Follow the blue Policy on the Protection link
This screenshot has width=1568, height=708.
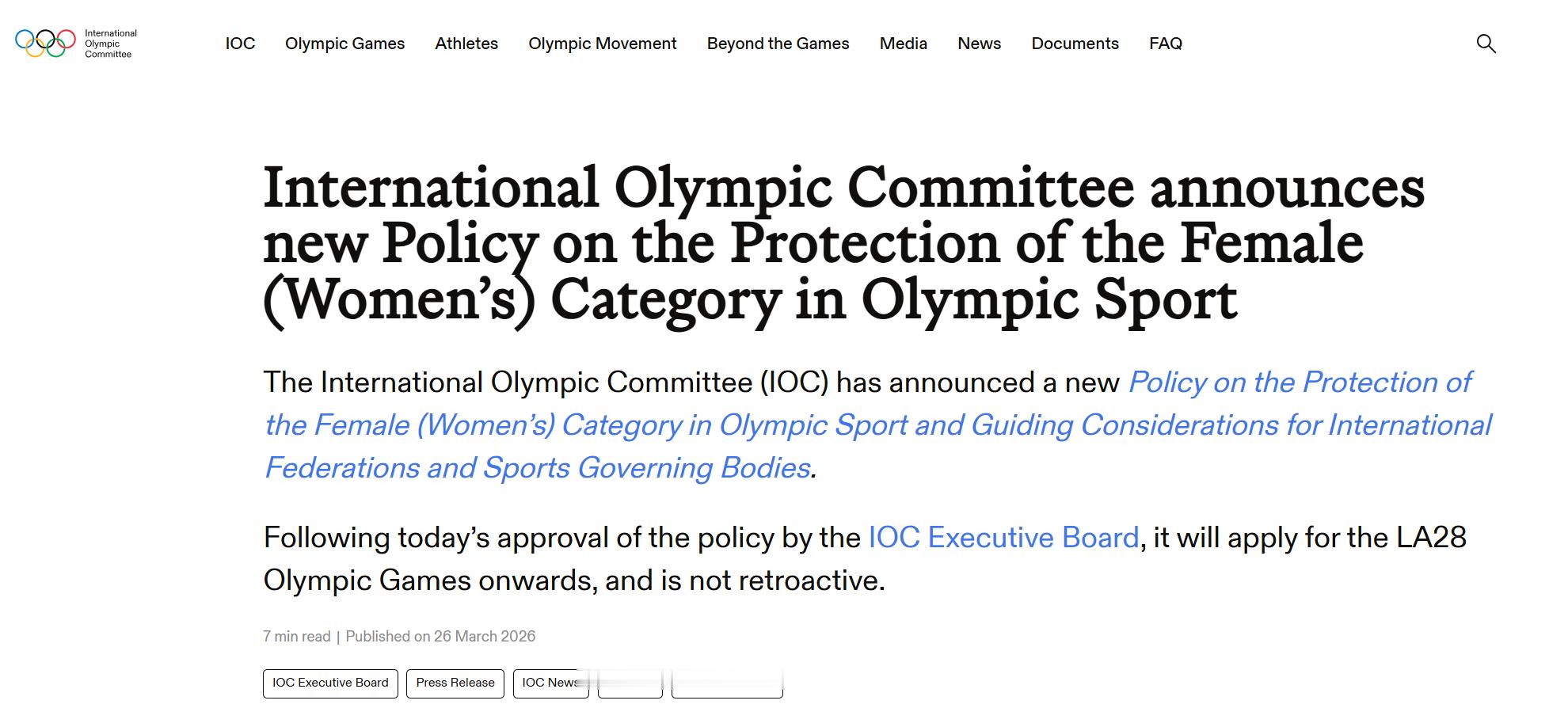(x=877, y=425)
